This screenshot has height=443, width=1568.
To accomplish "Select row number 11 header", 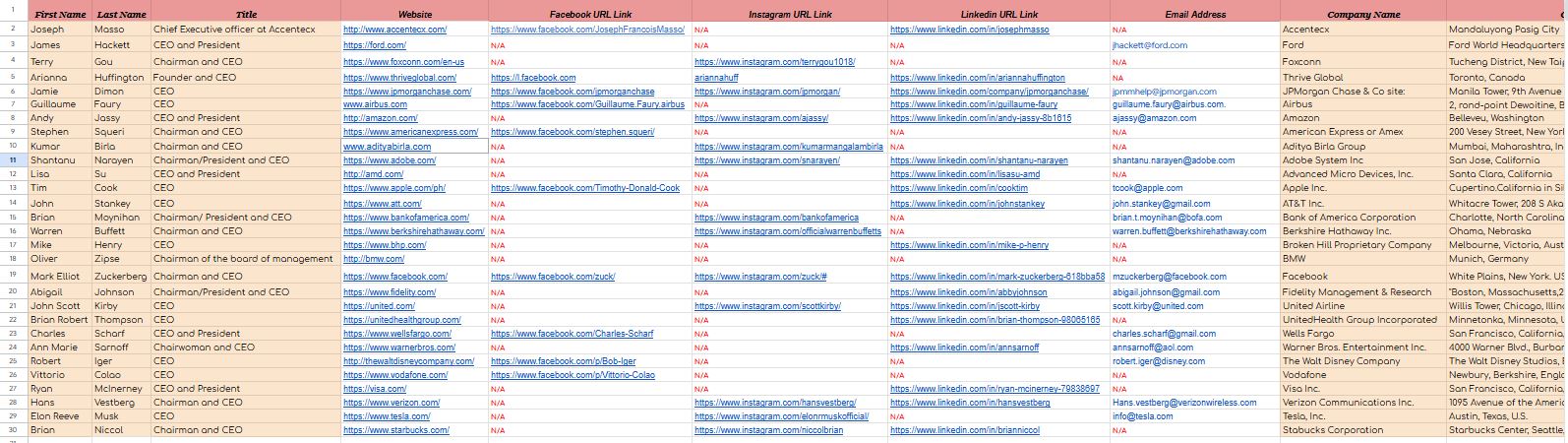I will click(14, 160).
